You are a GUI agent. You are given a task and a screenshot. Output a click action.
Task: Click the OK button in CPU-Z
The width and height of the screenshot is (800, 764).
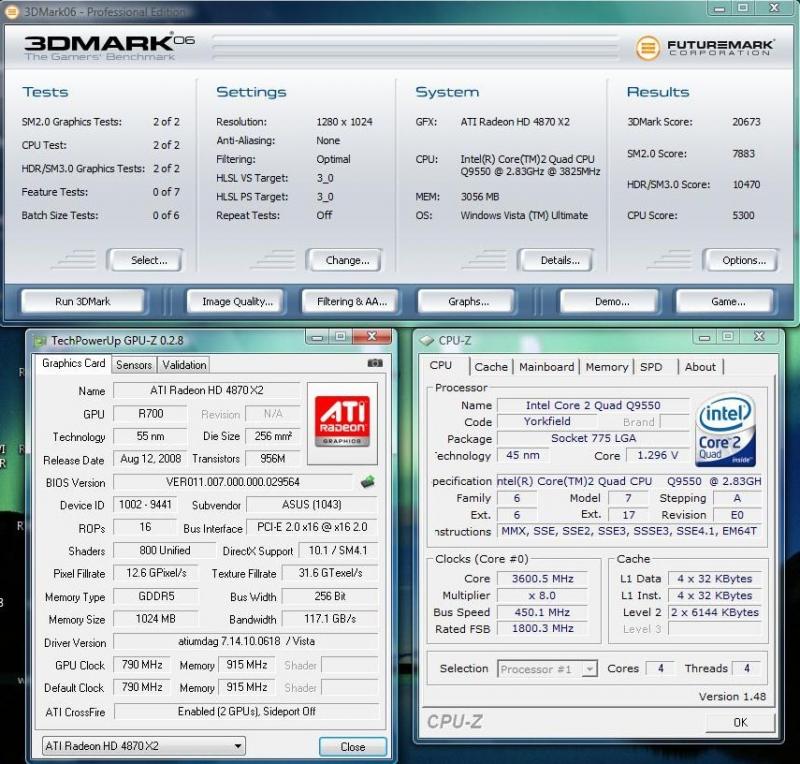[x=740, y=722]
